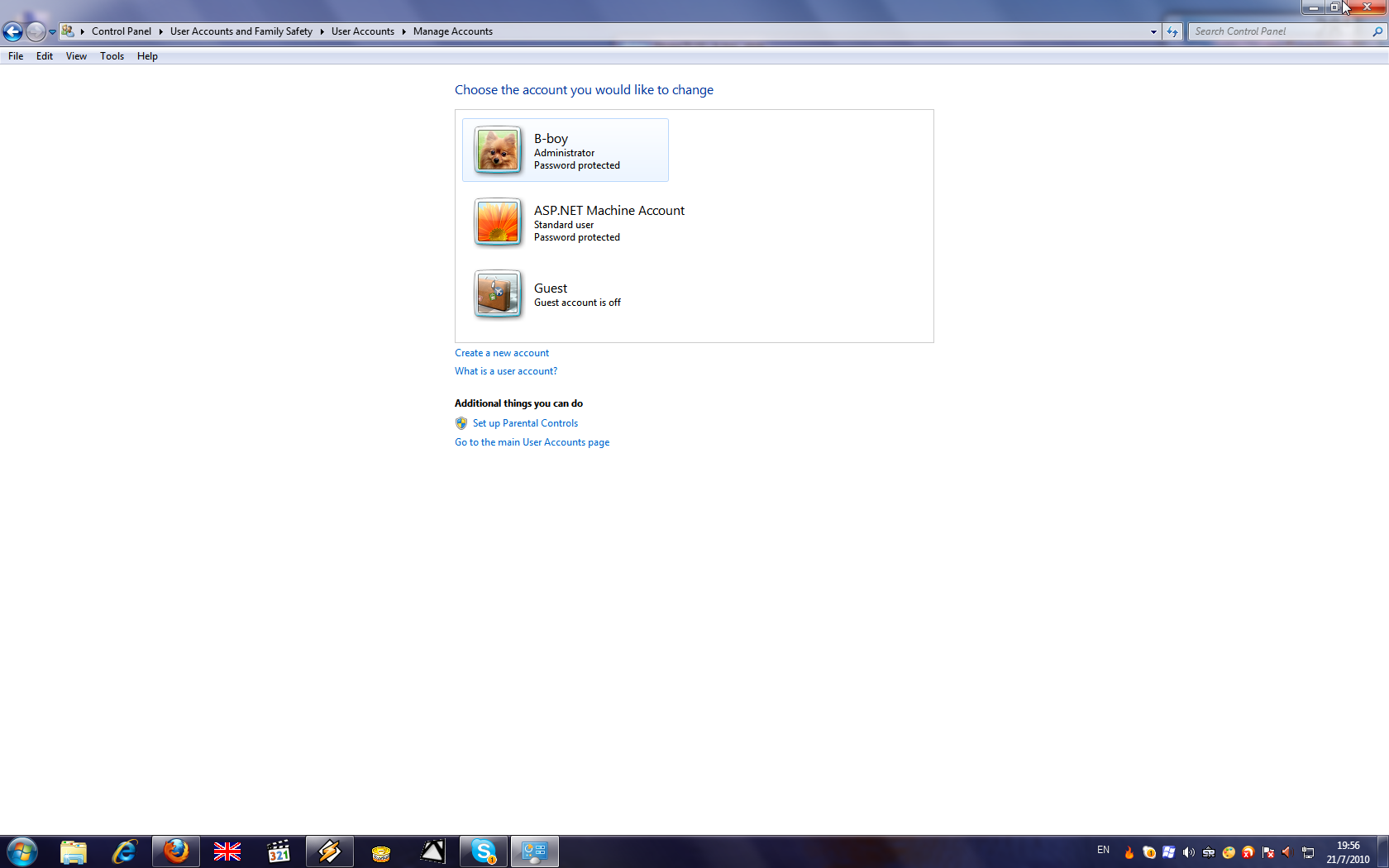The width and height of the screenshot is (1389, 868).
Task: Click the EN language indicator in tray
Action: click(1103, 850)
